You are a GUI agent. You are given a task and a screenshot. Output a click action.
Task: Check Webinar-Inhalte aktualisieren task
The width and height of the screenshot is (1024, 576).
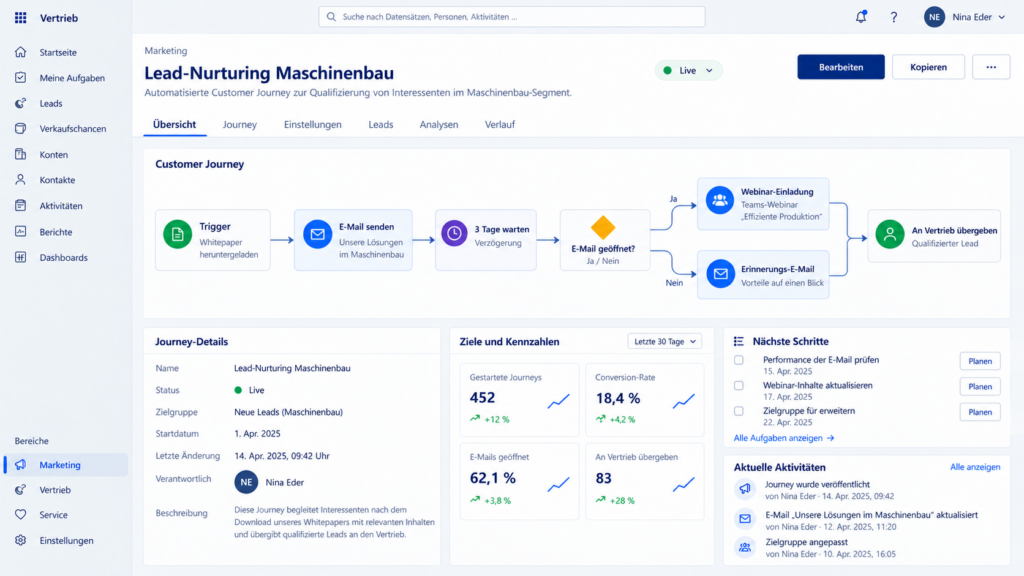tap(739, 385)
